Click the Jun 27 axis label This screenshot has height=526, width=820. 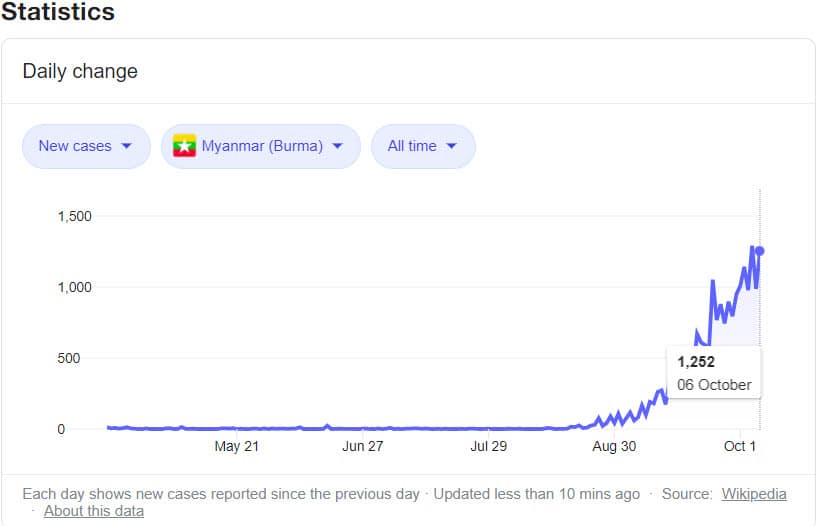(x=362, y=446)
